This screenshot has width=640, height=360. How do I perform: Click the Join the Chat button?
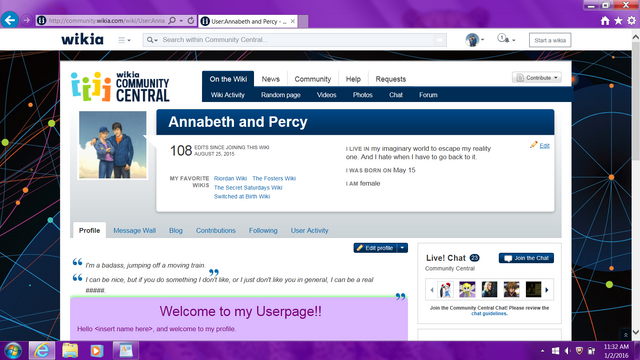click(x=526, y=258)
